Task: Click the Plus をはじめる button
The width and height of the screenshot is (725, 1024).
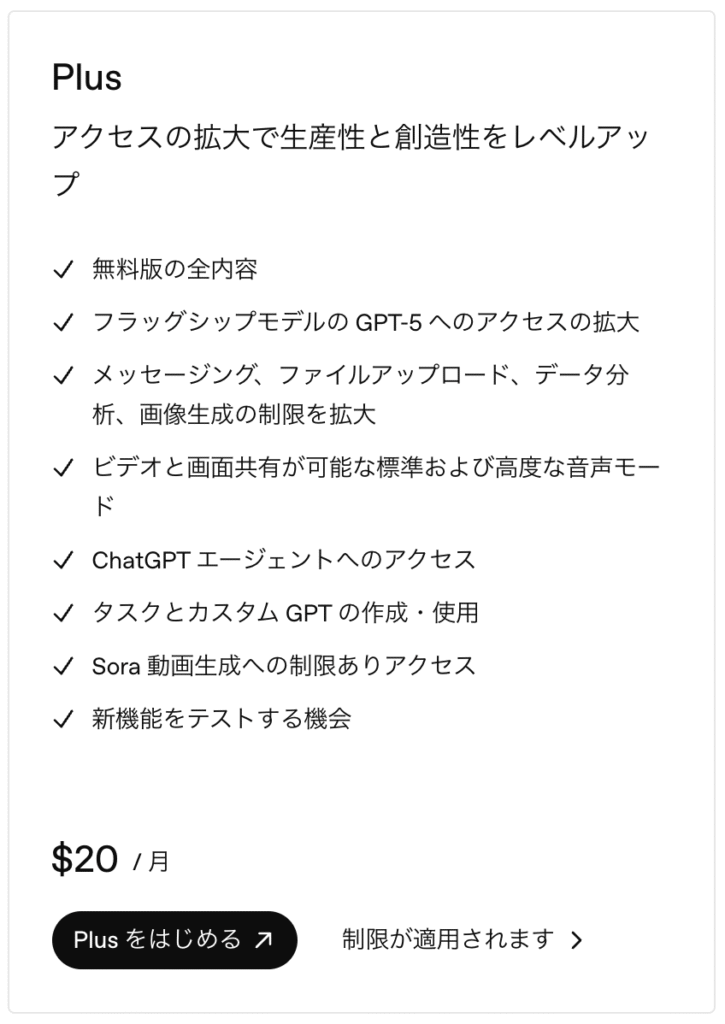Action: (174, 940)
